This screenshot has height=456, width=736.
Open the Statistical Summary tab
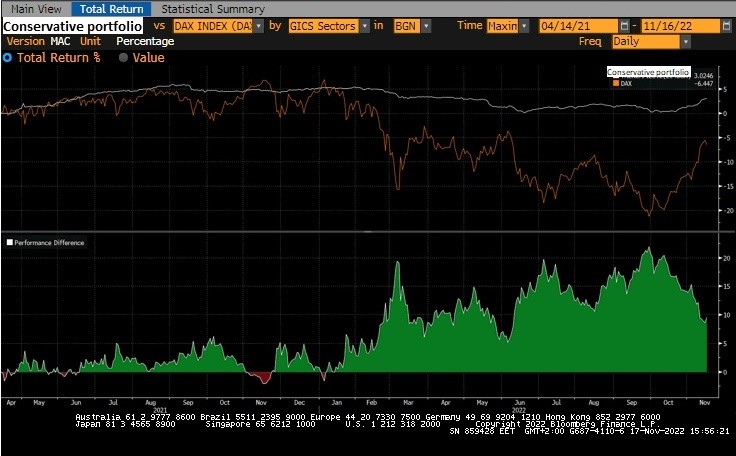tap(213, 9)
